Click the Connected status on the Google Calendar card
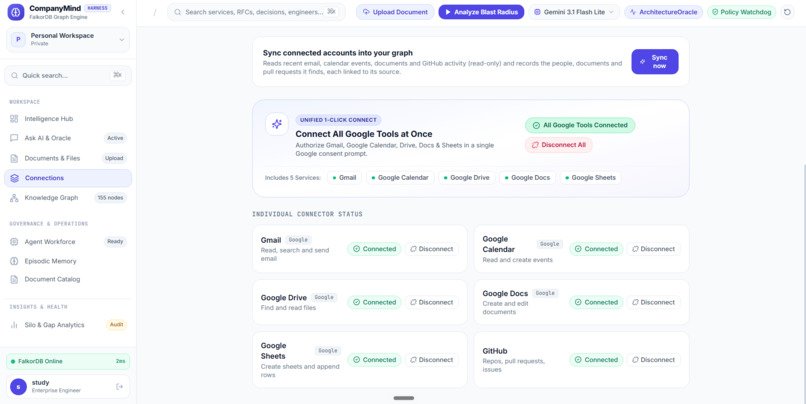Image resolution: width=806 pixels, height=404 pixels. [x=596, y=249]
